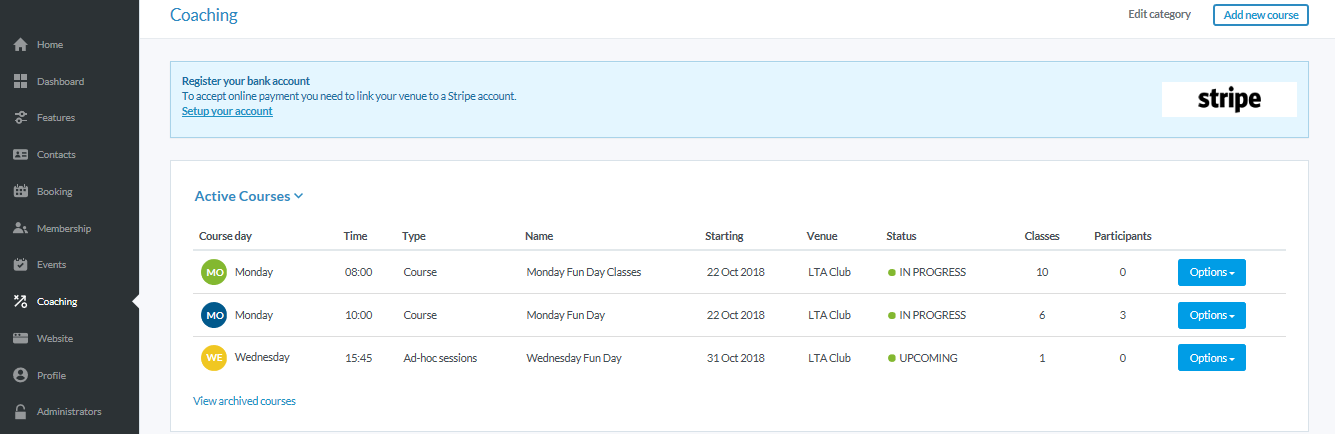The image size is (1335, 434).
Task: Select Website in the sidebar menu
Action: 55,339
